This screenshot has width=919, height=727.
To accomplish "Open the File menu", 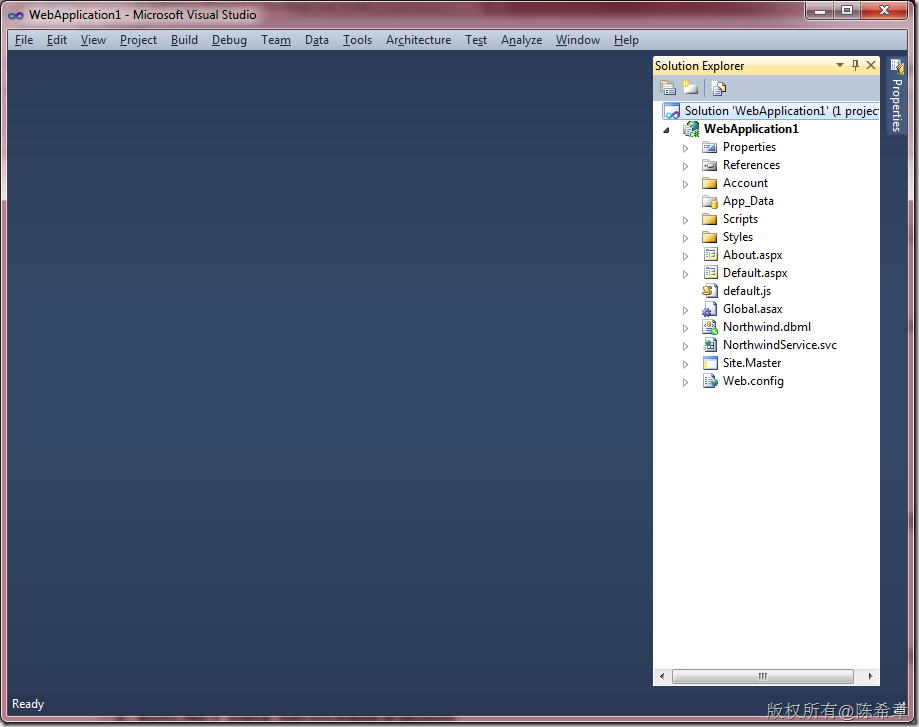I will [24, 40].
